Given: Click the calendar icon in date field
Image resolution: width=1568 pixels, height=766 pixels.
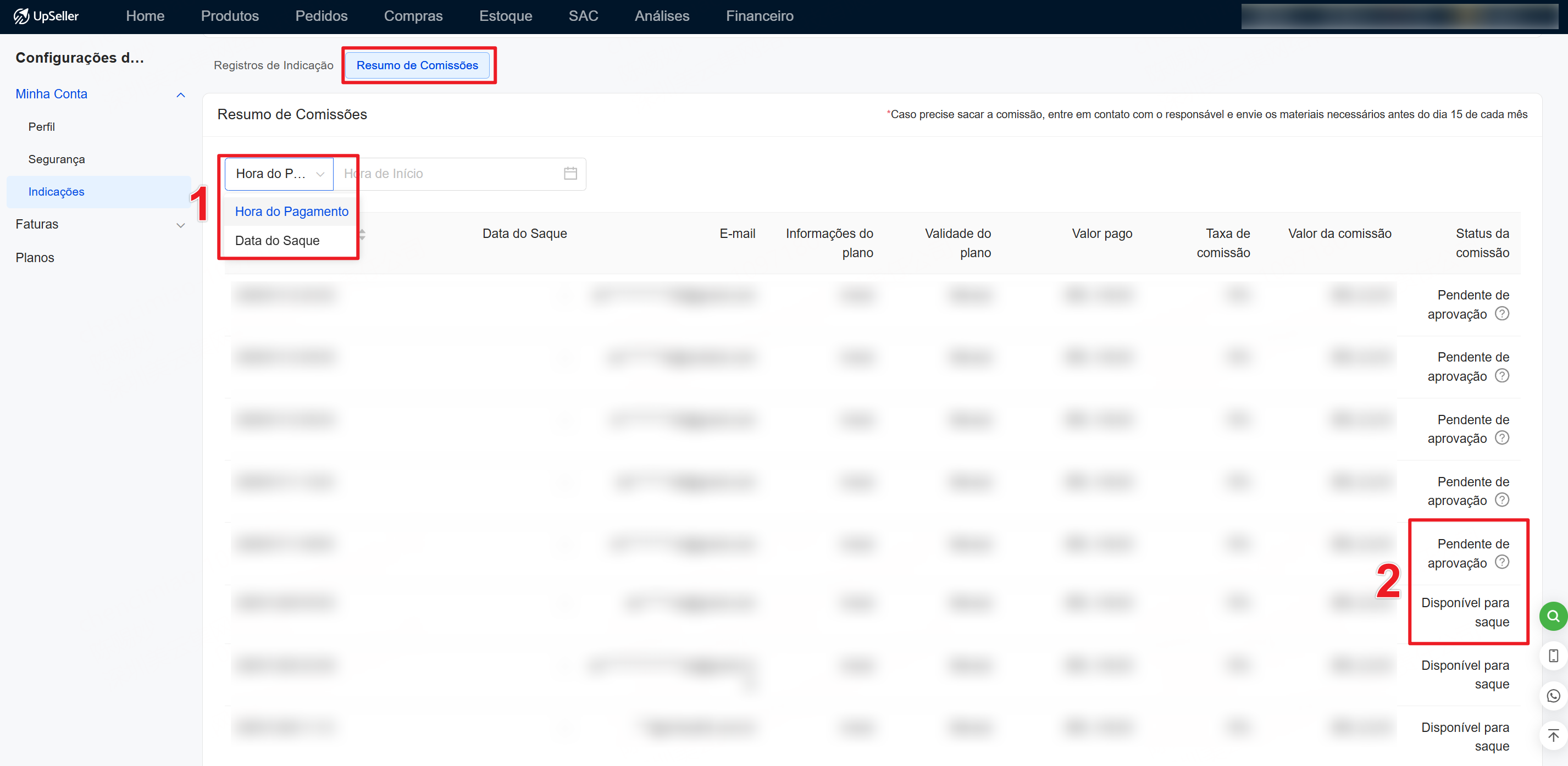Looking at the screenshot, I should click(x=570, y=174).
